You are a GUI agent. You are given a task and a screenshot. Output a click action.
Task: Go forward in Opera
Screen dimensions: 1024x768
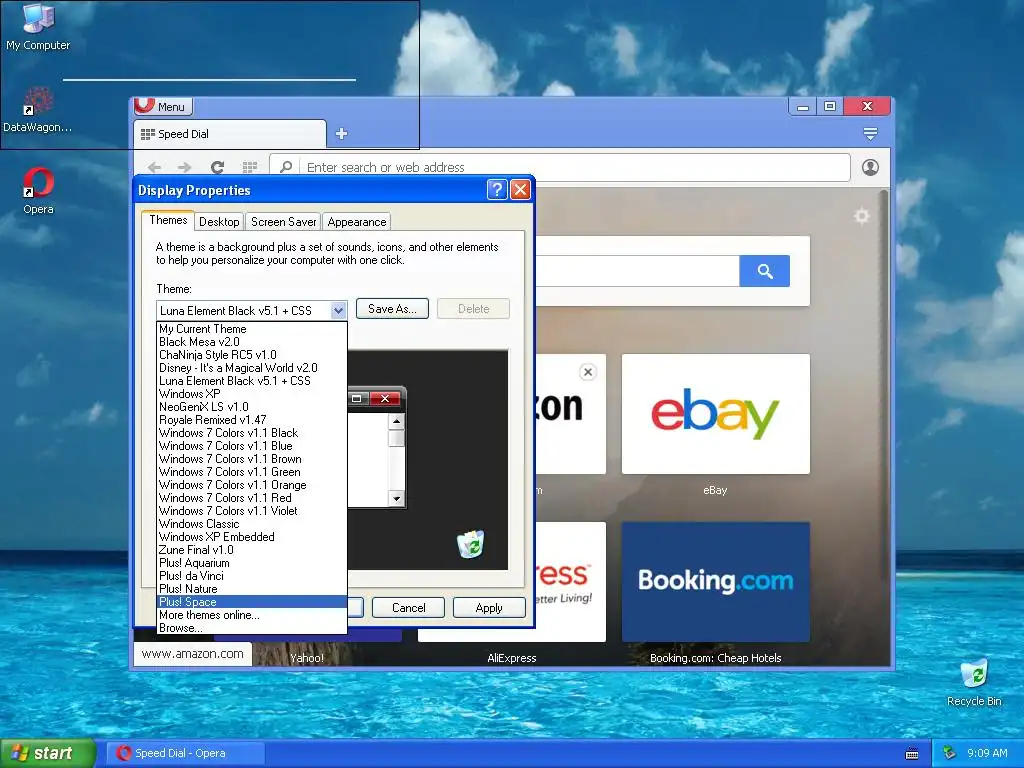[x=185, y=167]
